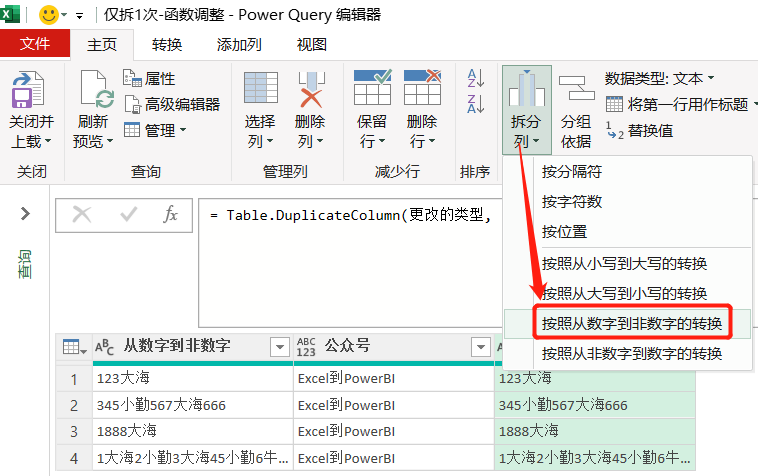The width and height of the screenshot is (758, 476).
Task: Open the 高级编辑器
Action: click(172, 104)
